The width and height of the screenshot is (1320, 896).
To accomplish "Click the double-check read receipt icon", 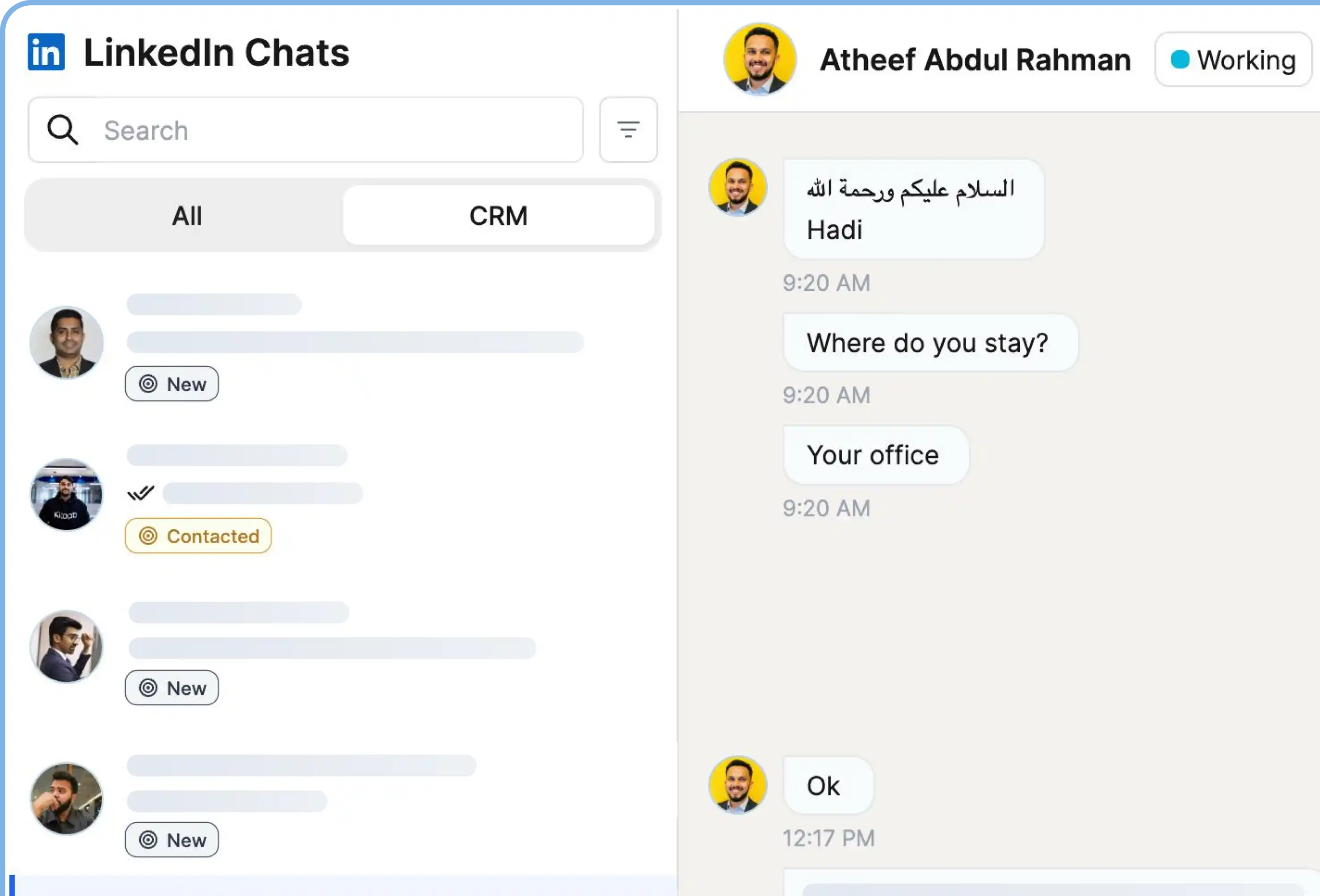I will [141, 492].
